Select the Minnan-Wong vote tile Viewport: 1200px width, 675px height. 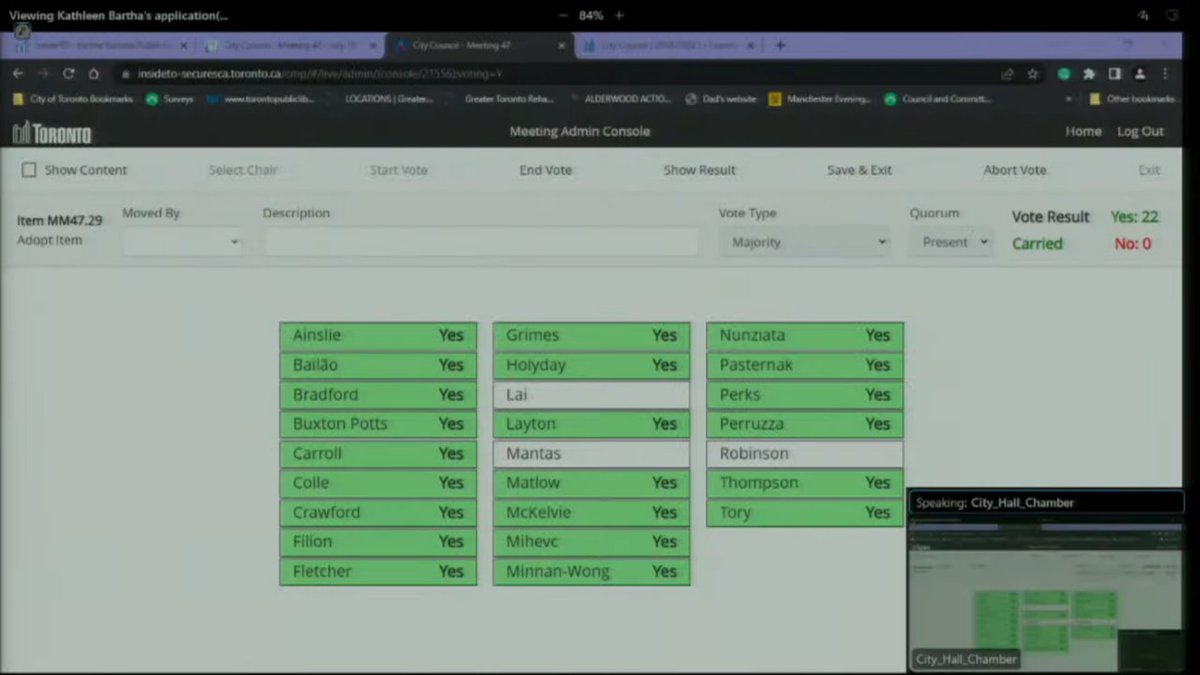(591, 572)
